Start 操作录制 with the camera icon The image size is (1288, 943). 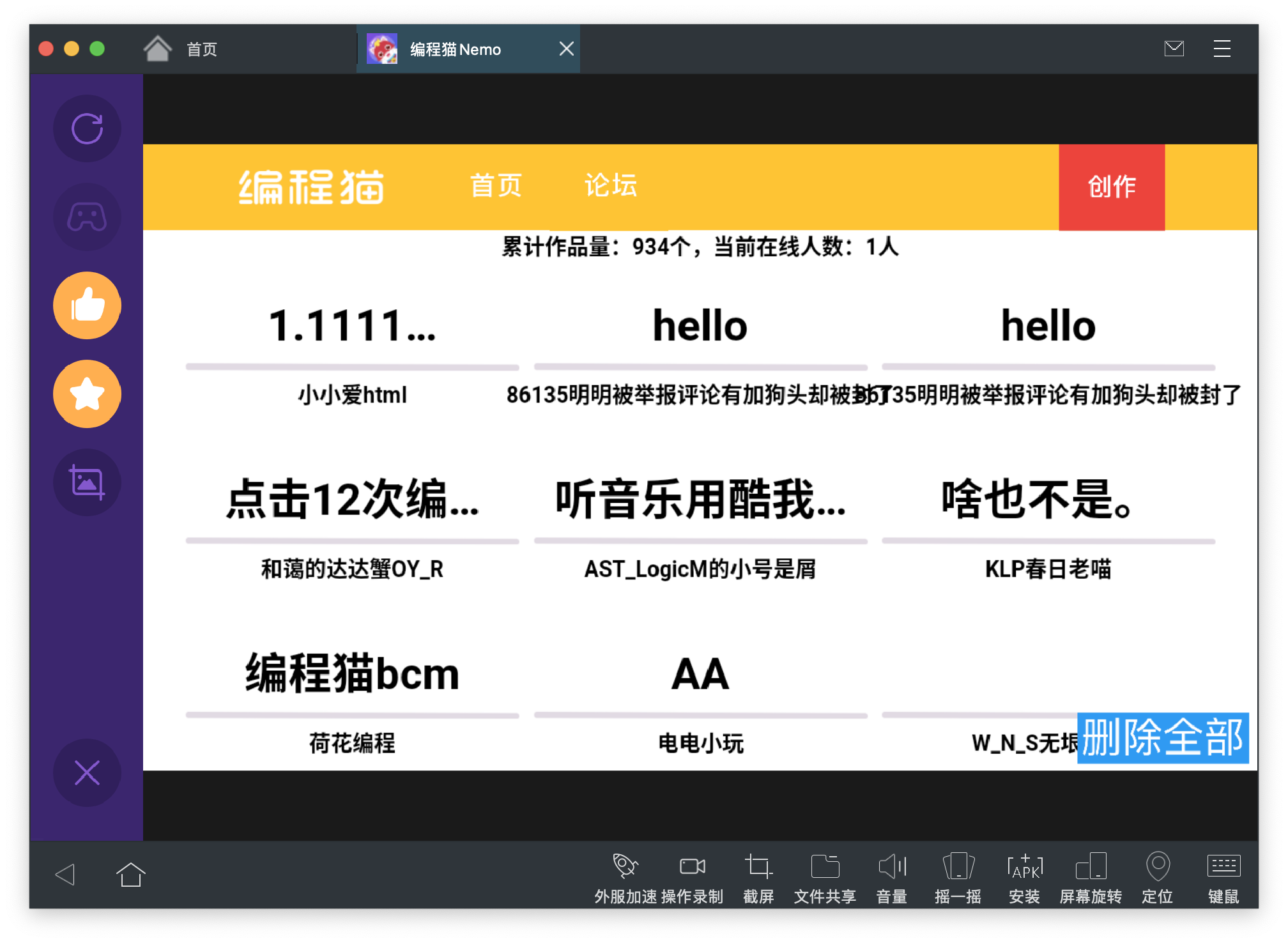[693, 866]
